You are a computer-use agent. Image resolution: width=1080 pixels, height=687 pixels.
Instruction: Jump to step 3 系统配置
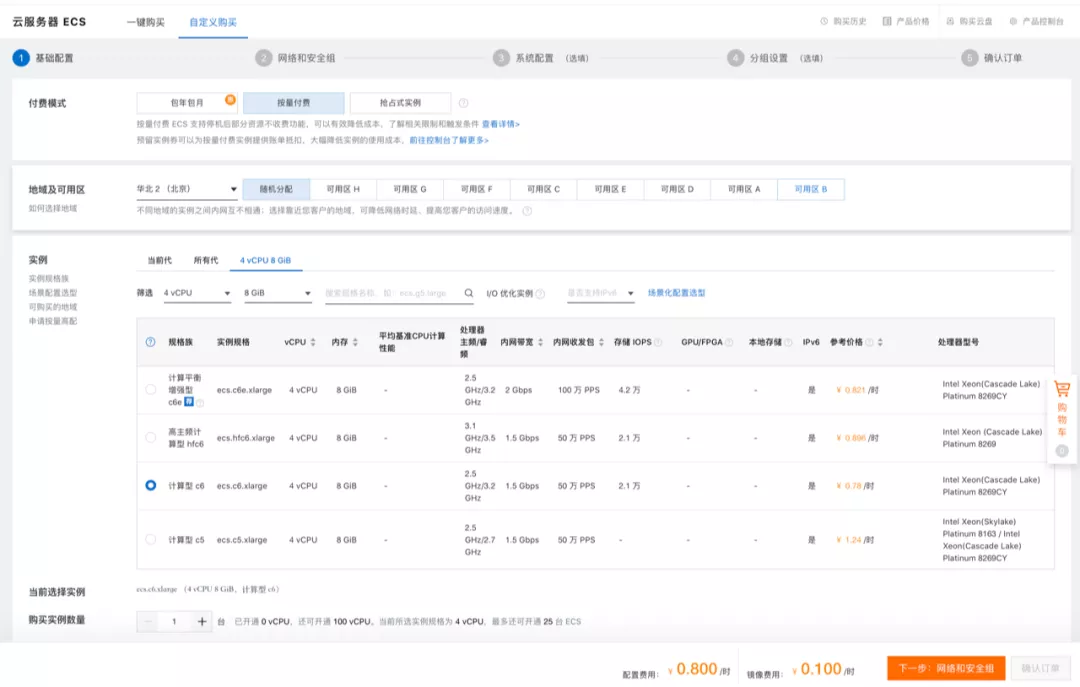541,58
